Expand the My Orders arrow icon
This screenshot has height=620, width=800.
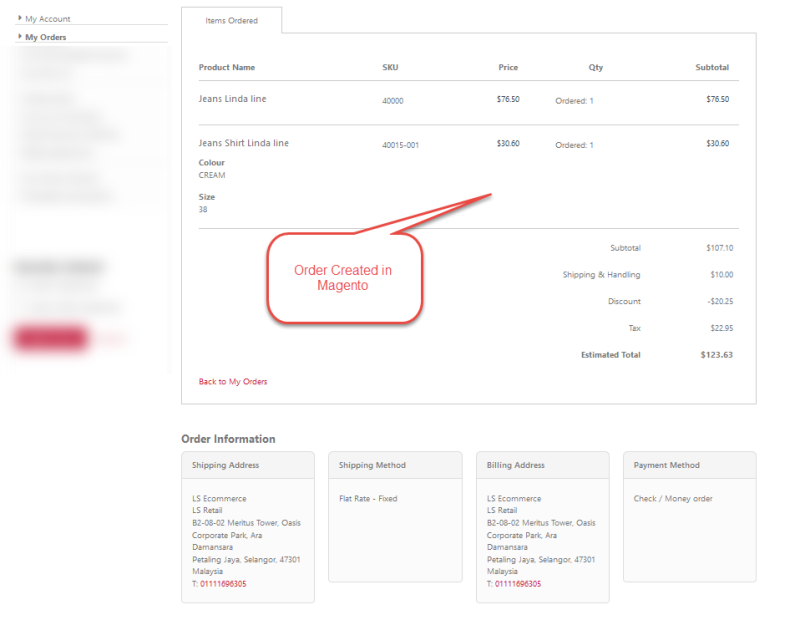(x=20, y=36)
